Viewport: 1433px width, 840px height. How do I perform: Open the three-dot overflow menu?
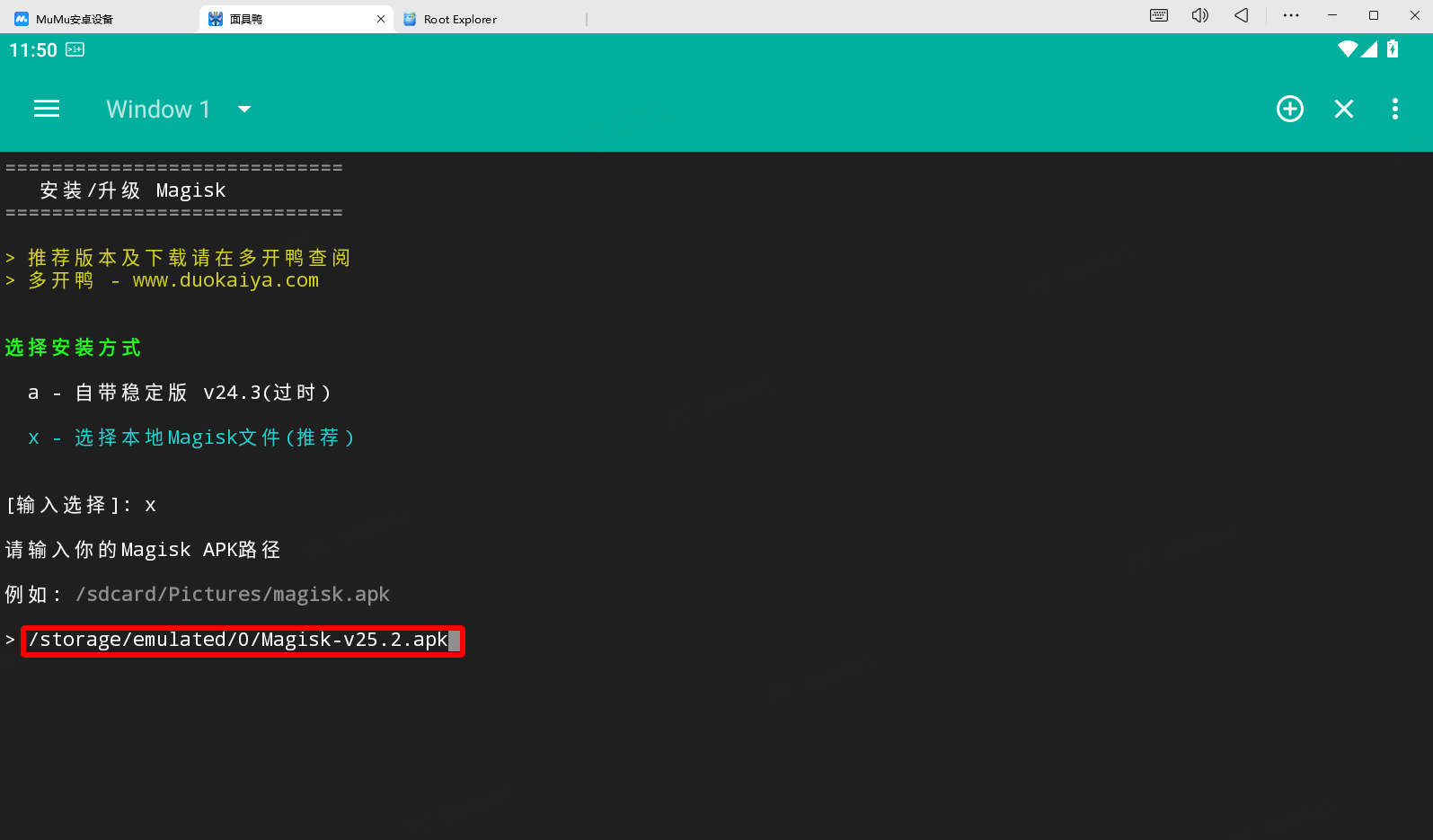point(1394,109)
